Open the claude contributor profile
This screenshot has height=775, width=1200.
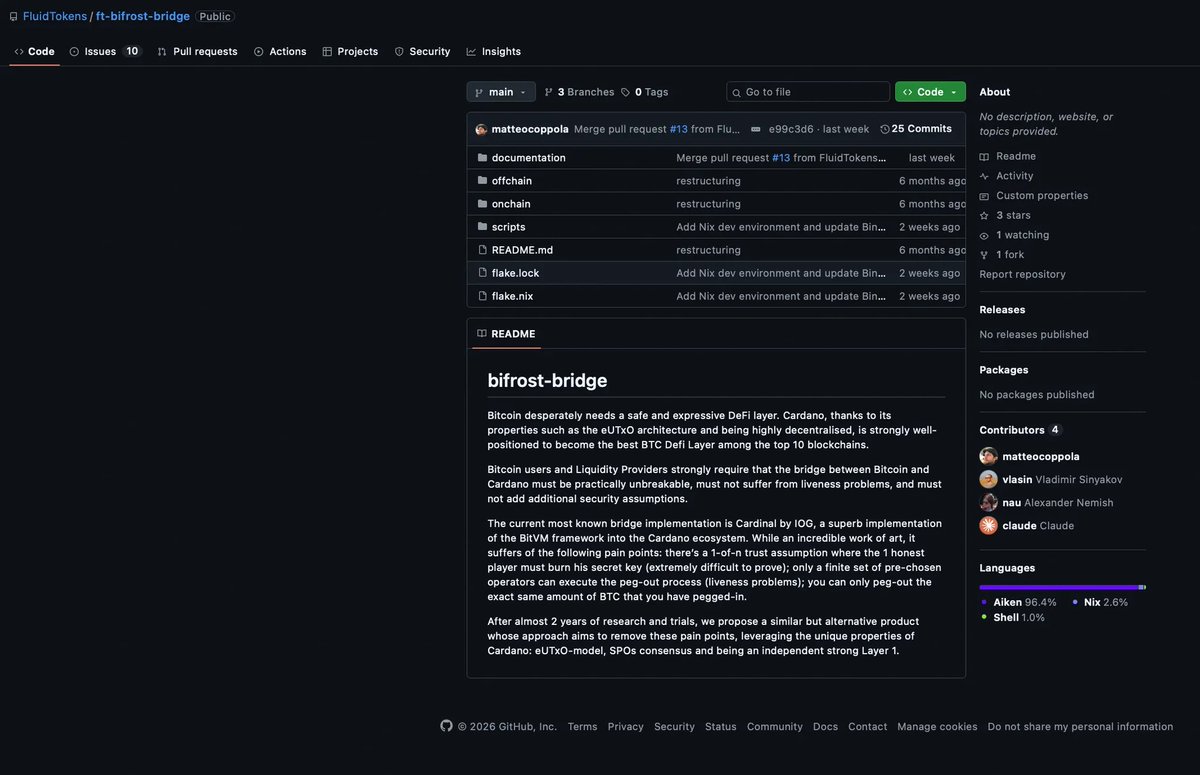(x=1038, y=526)
